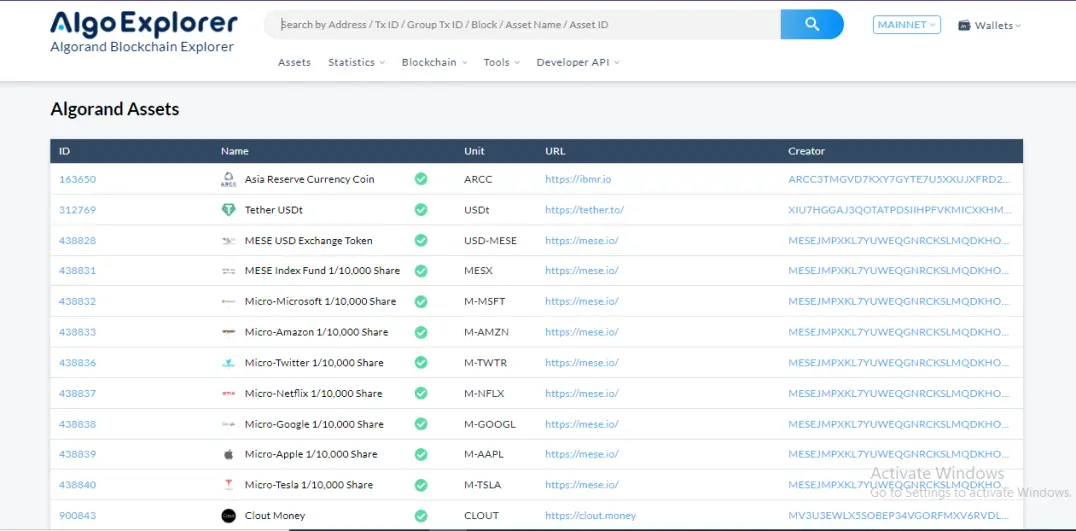Click verified checkmark for Micro-Microsoft
This screenshot has width=1076, height=531.
(421, 301)
